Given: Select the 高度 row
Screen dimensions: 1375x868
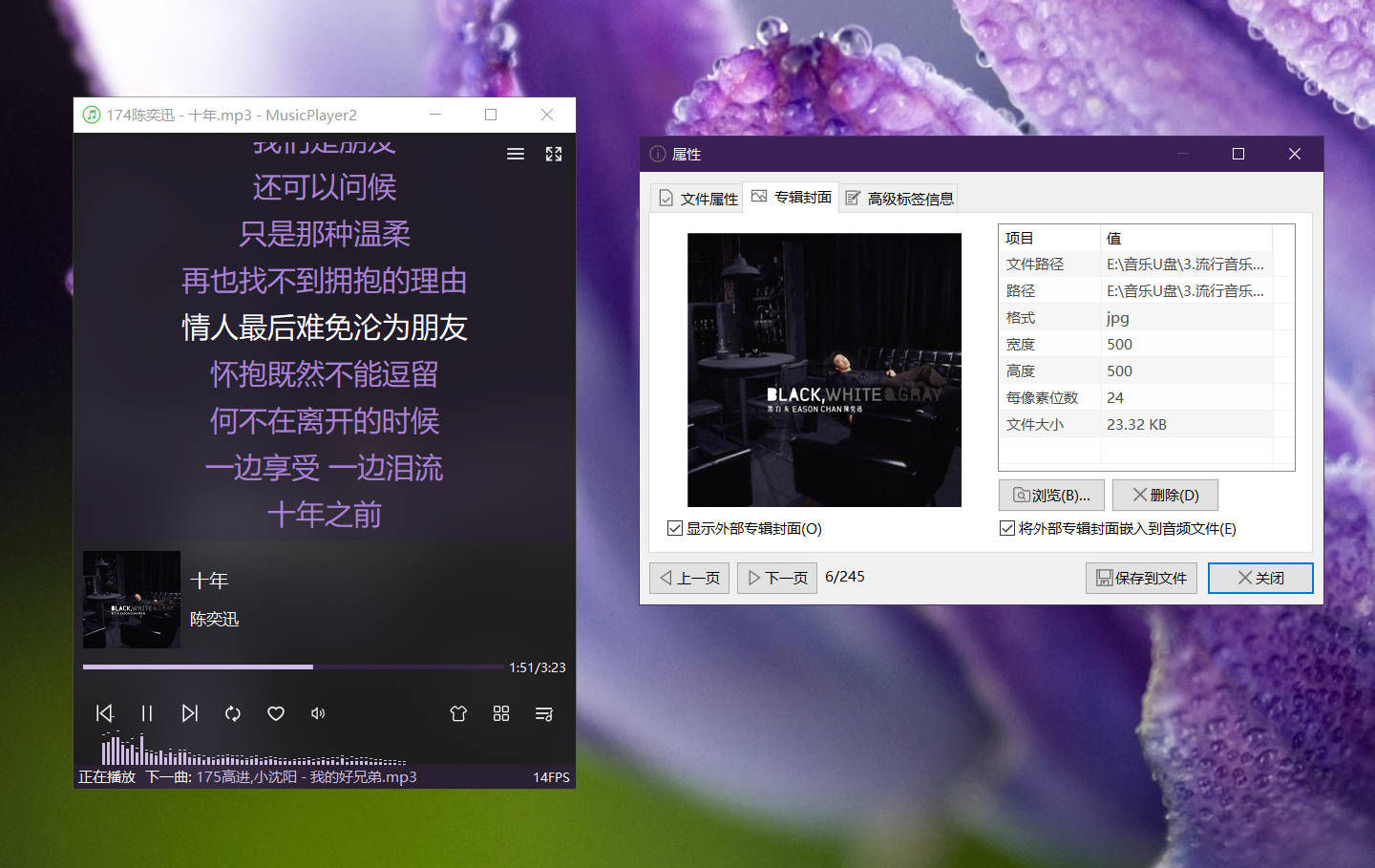Looking at the screenshot, I should [x=1136, y=371].
